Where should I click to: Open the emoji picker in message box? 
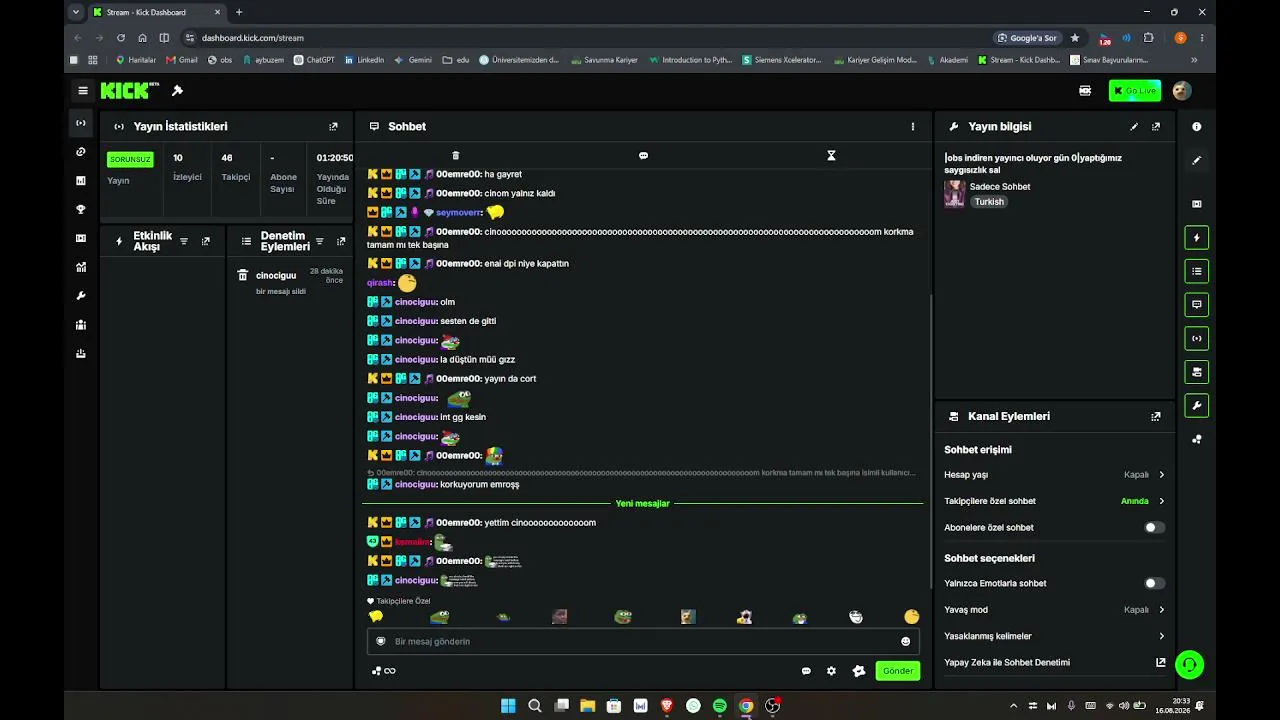tap(906, 641)
